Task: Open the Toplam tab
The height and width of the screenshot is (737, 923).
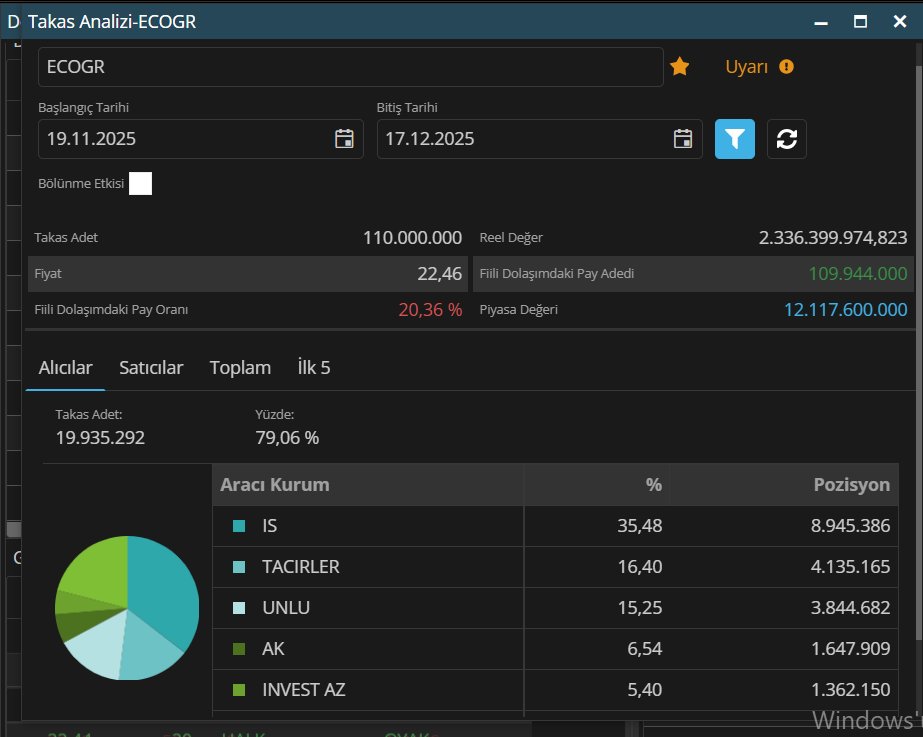Action: click(x=240, y=367)
